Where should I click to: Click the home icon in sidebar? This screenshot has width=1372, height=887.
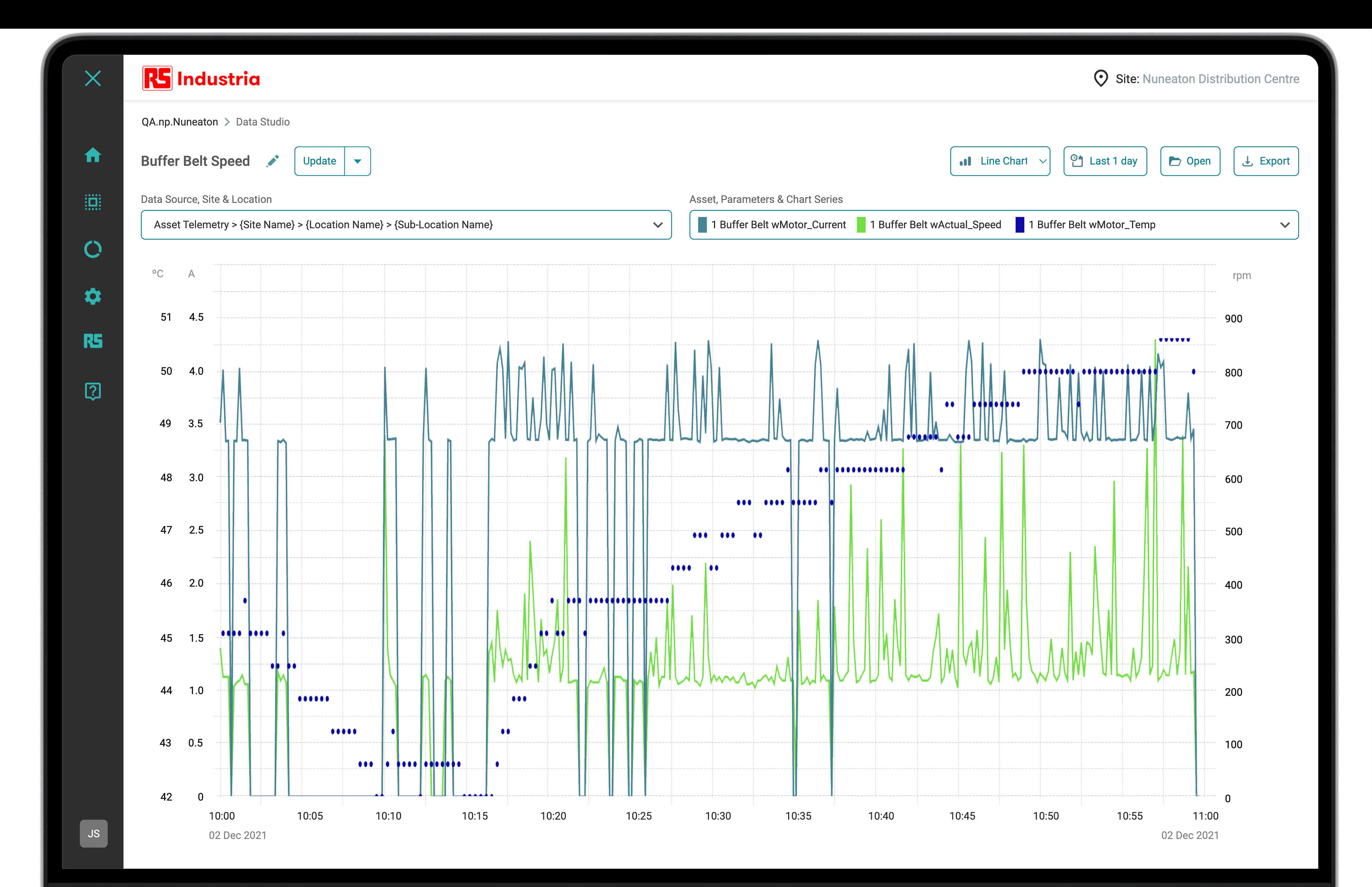click(x=93, y=155)
